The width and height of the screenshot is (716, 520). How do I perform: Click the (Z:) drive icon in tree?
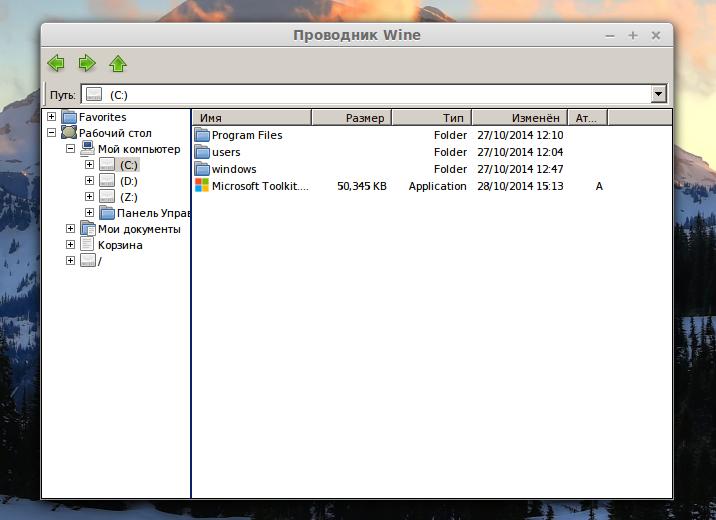(107, 196)
